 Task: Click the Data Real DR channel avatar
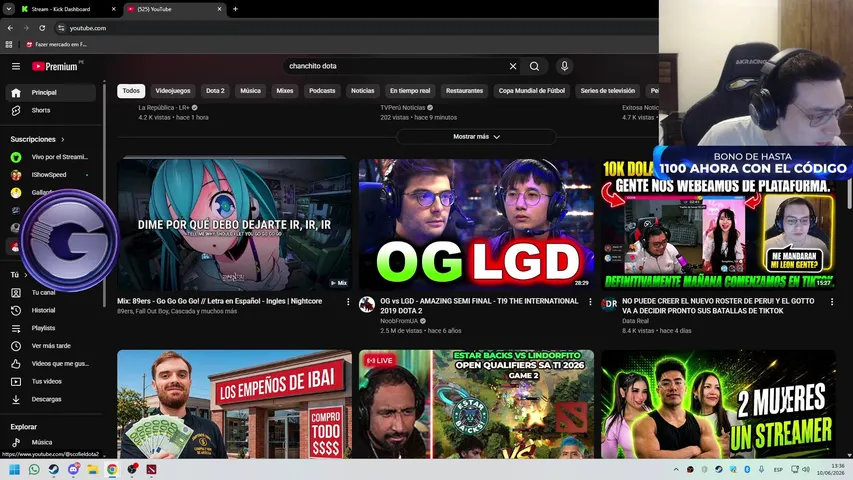(609, 304)
